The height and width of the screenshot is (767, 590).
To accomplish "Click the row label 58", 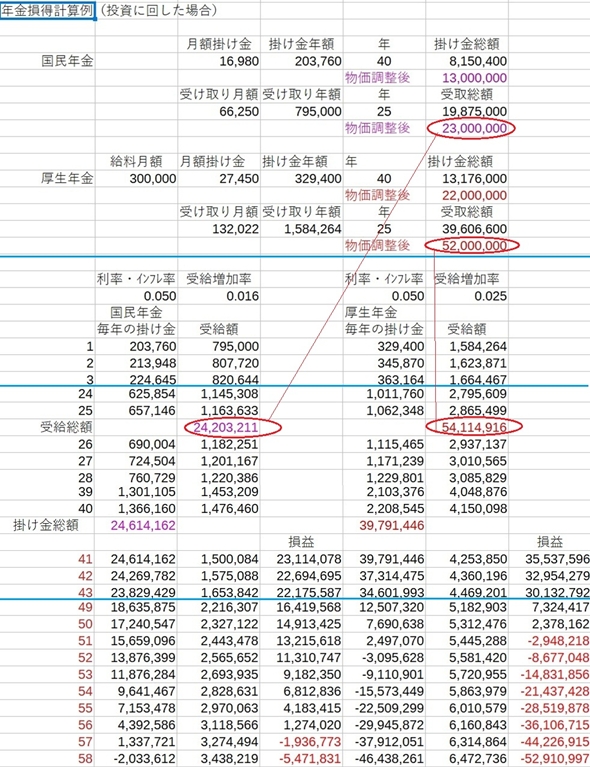I will pyautogui.click(x=85, y=759).
